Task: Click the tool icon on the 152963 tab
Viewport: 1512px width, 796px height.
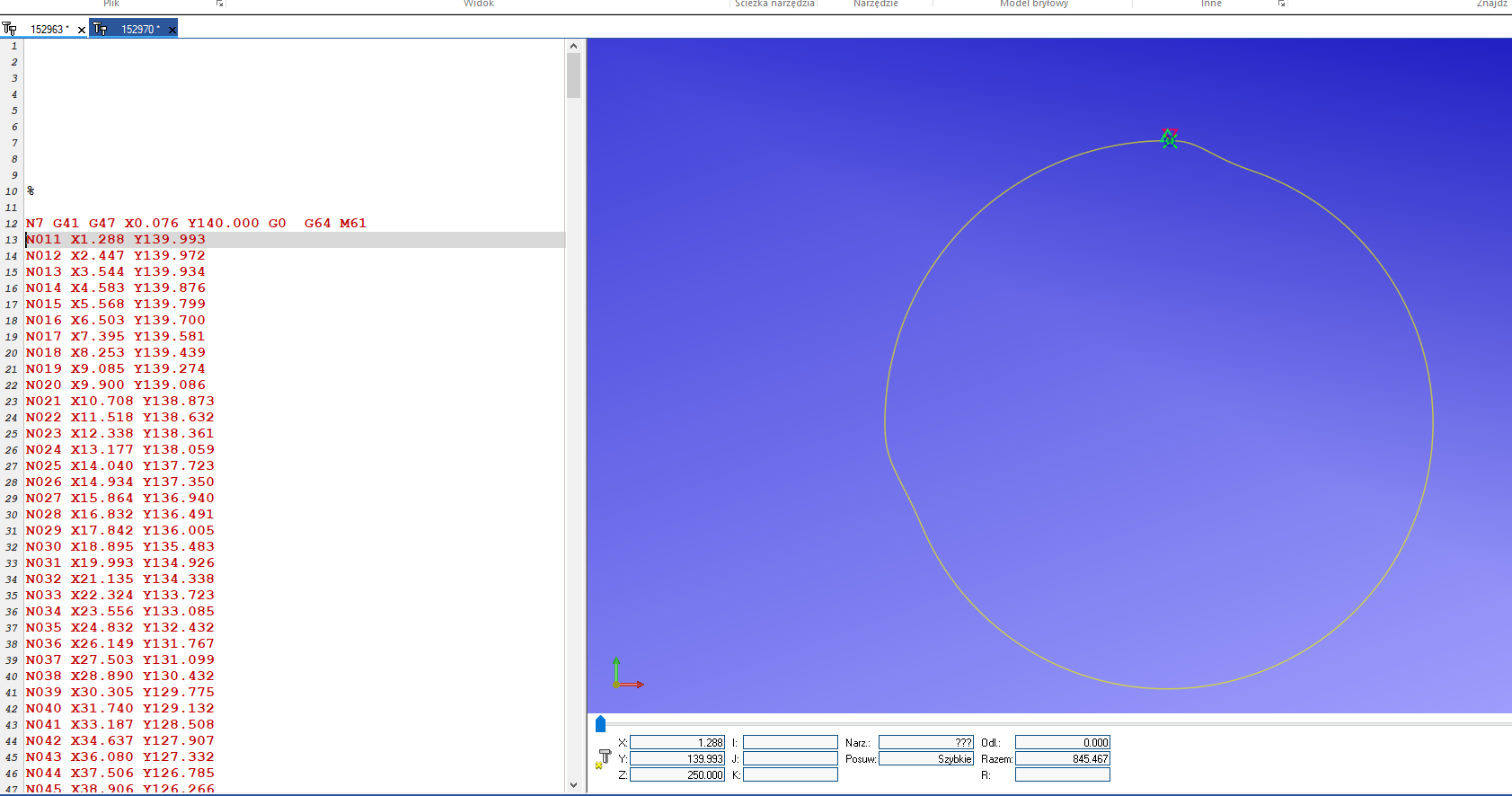Action: 10,29
